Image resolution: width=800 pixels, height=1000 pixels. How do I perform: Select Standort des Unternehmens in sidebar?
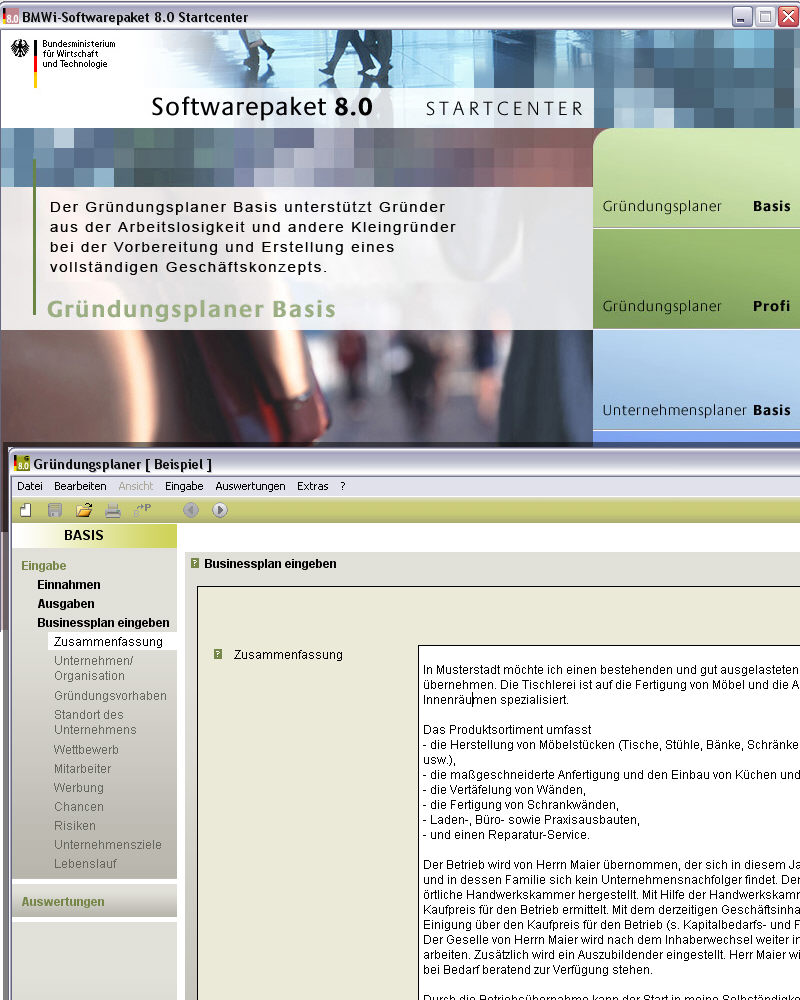click(x=95, y=722)
